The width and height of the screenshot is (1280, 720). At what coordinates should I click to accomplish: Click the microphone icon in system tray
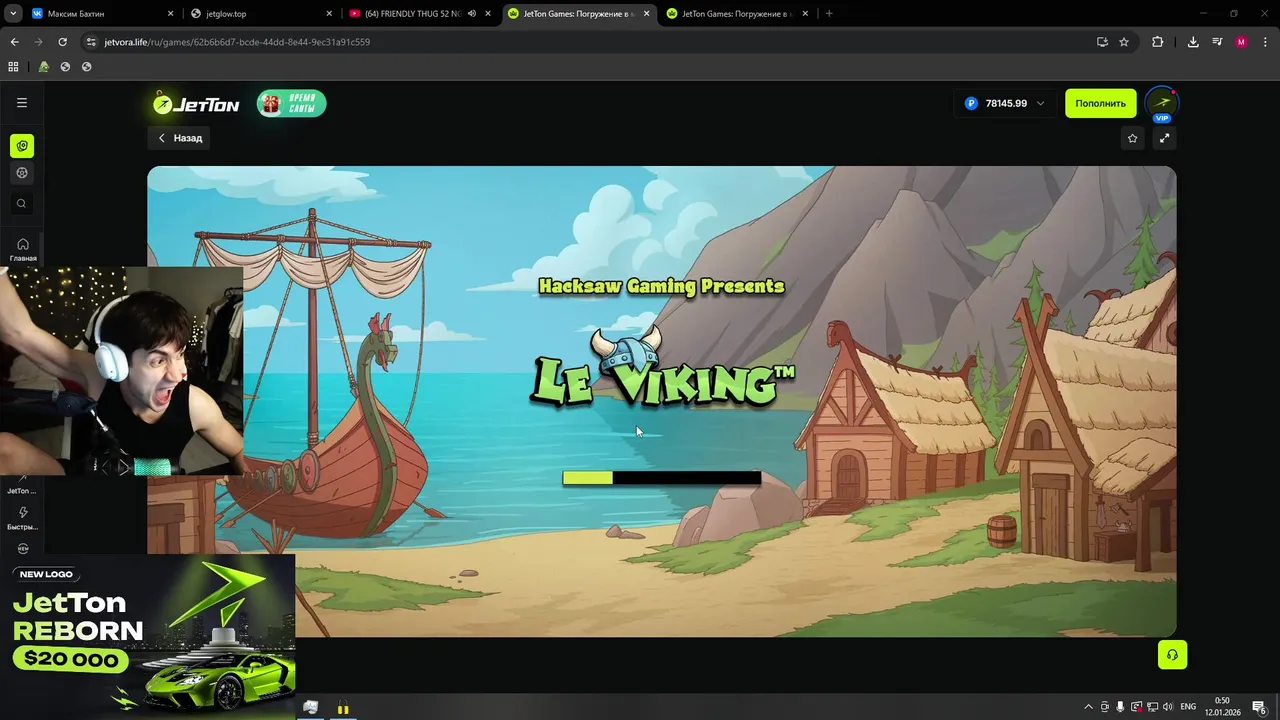pyautogui.click(x=1120, y=707)
